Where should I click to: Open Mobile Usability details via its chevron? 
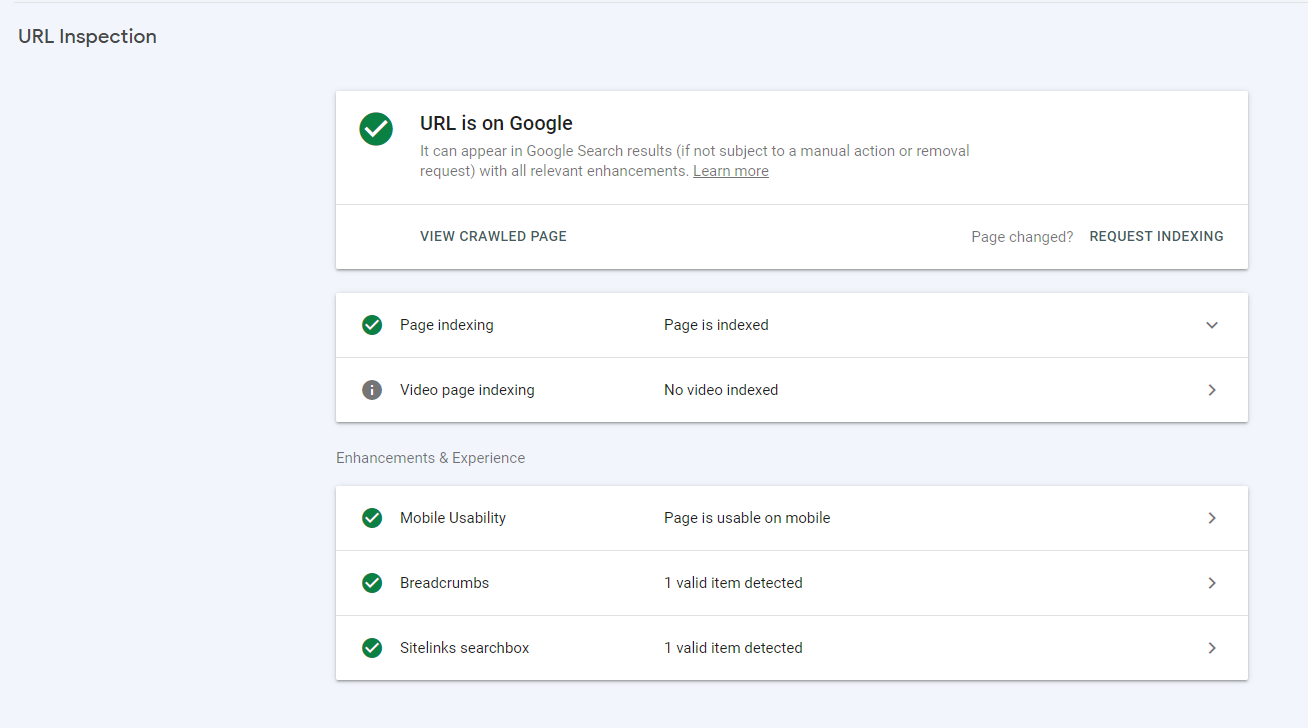tap(1212, 518)
